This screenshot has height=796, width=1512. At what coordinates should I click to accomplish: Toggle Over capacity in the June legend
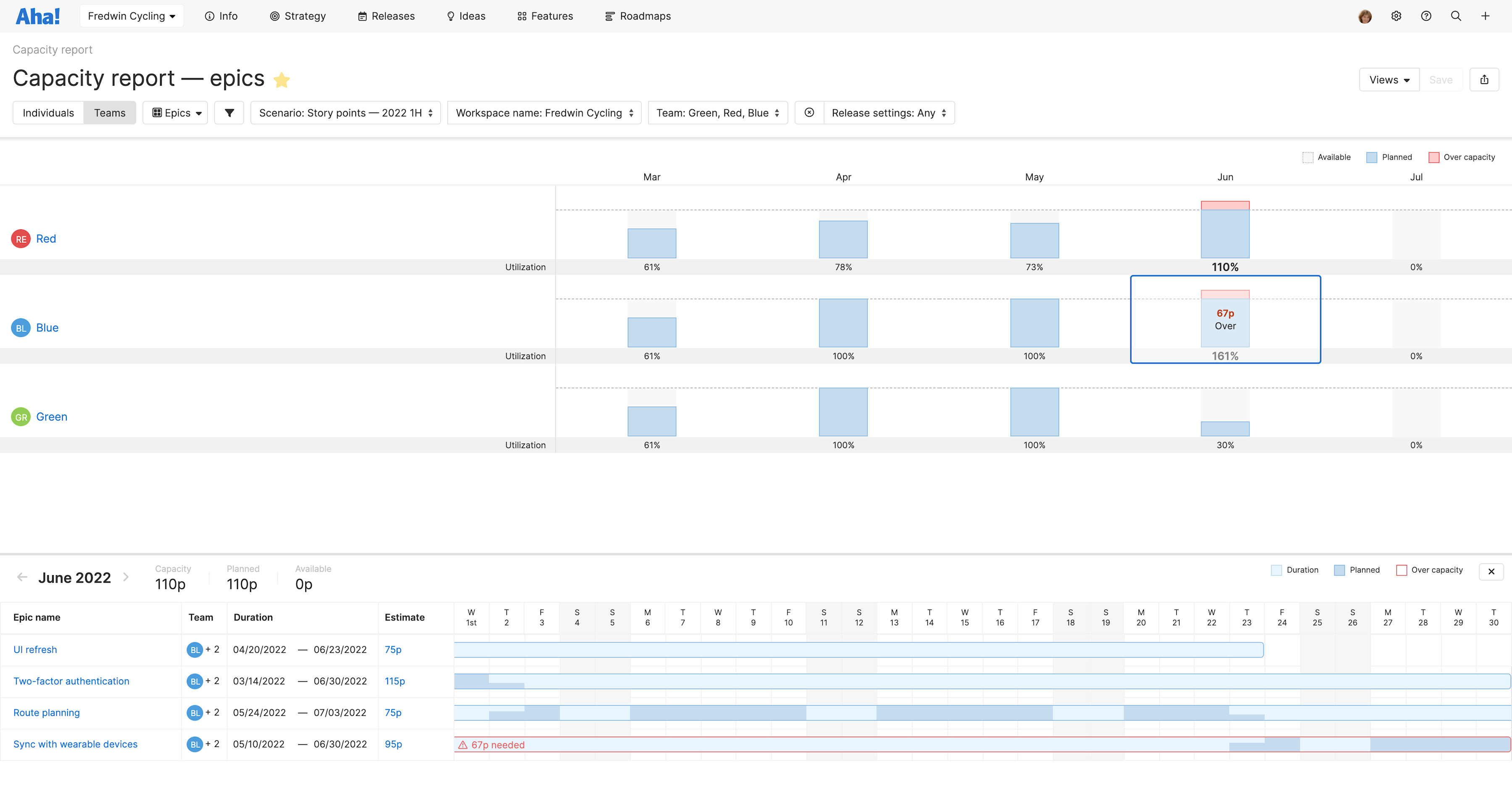1402,570
